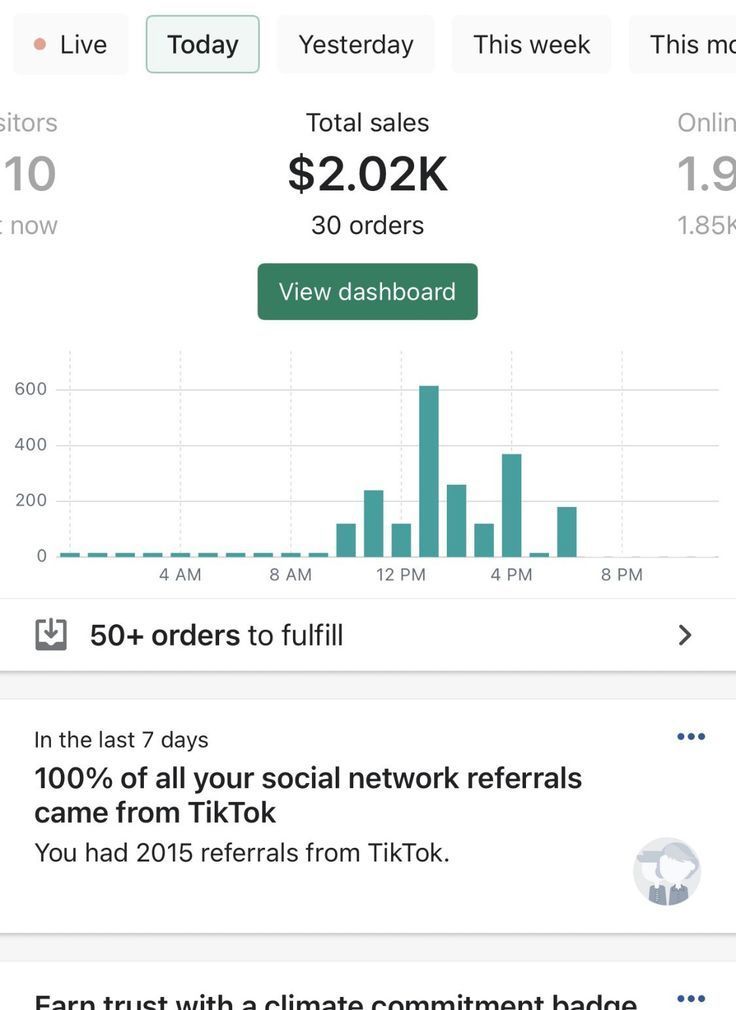This screenshot has width=736, height=1010.
Task: Click the View dashboard button
Action: [x=367, y=292]
